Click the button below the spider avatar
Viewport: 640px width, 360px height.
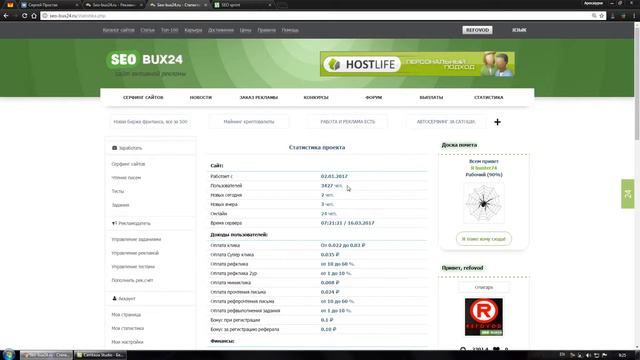(484, 239)
